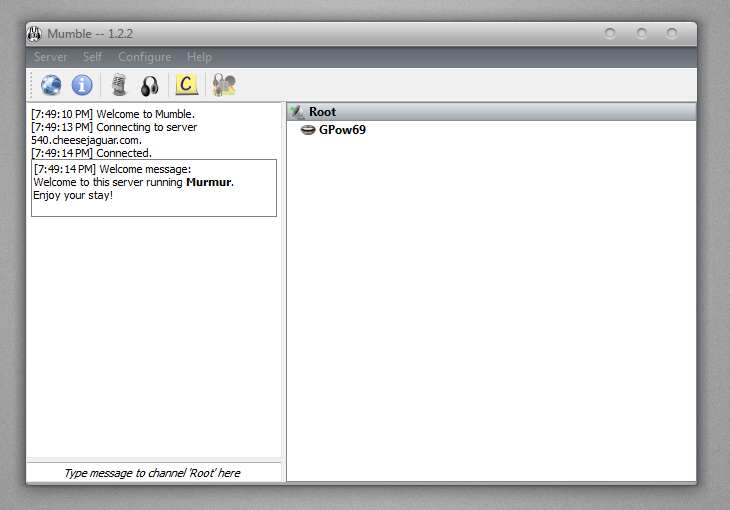Open the Configure menu
This screenshot has height=510, width=730.
pyautogui.click(x=144, y=57)
